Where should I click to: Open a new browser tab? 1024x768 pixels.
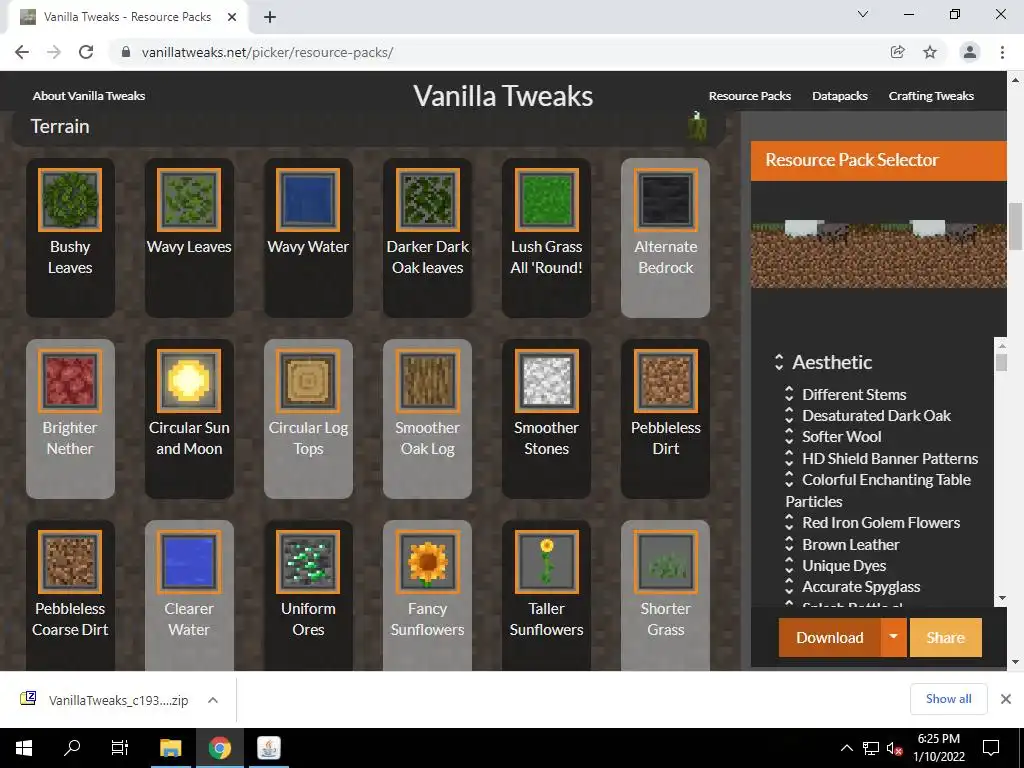(x=270, y=18)
